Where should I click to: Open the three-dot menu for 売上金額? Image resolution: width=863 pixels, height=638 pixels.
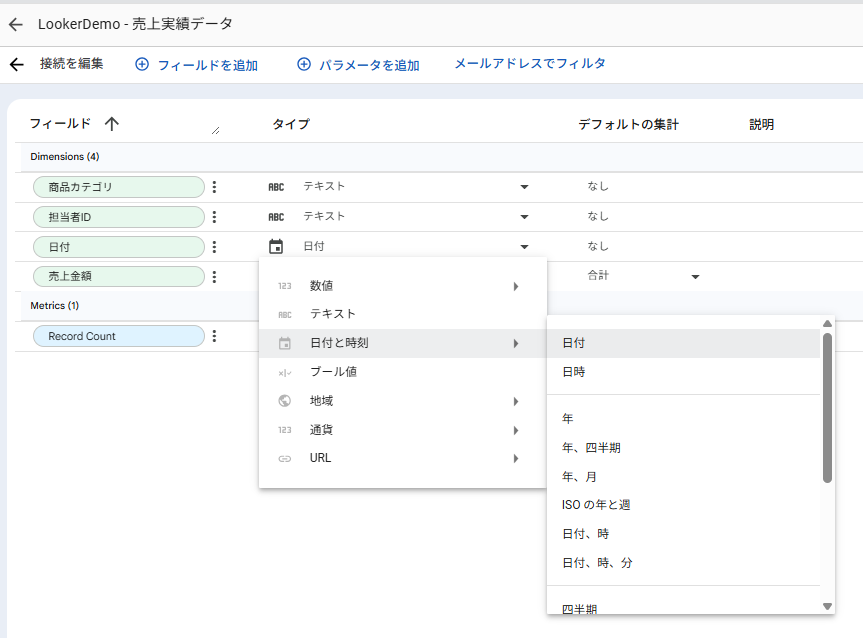pyautogui.click(x=215, y=276)
